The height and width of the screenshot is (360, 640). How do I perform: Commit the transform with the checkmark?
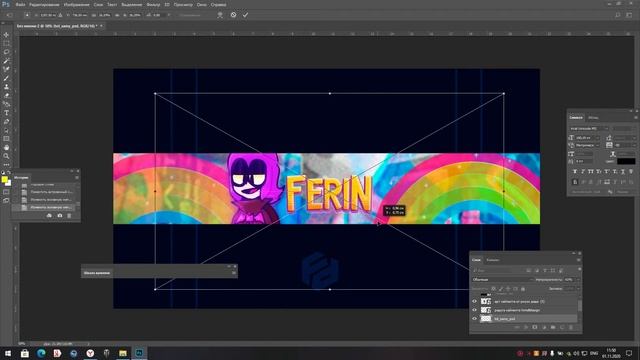click(245, 15)
